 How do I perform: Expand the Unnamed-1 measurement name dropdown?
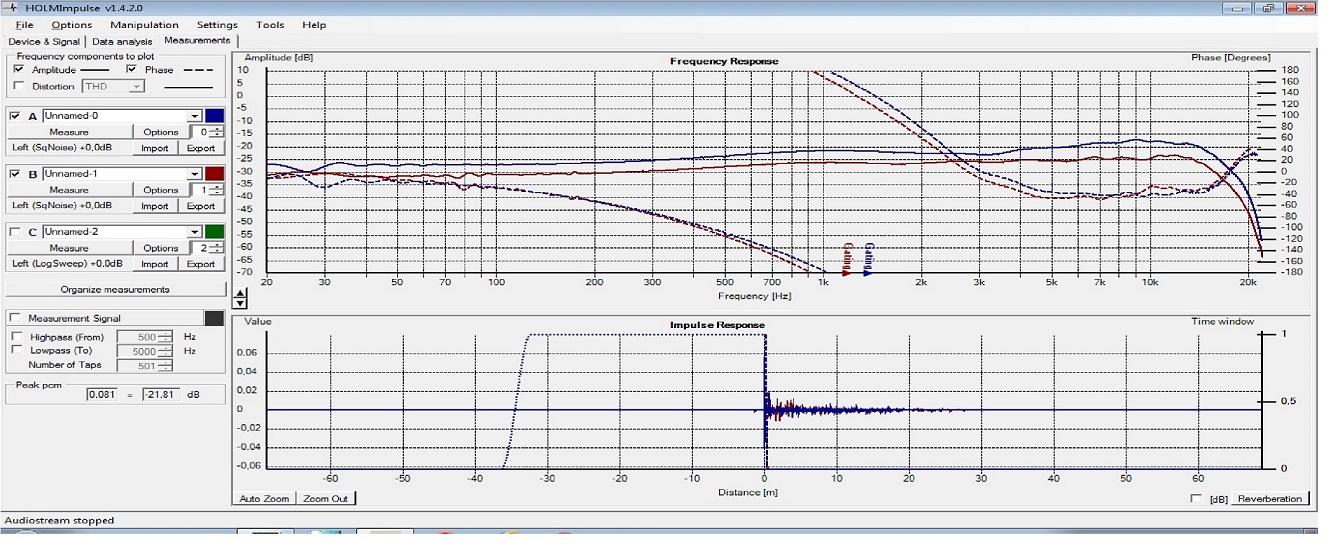click(x=196, y=174)
